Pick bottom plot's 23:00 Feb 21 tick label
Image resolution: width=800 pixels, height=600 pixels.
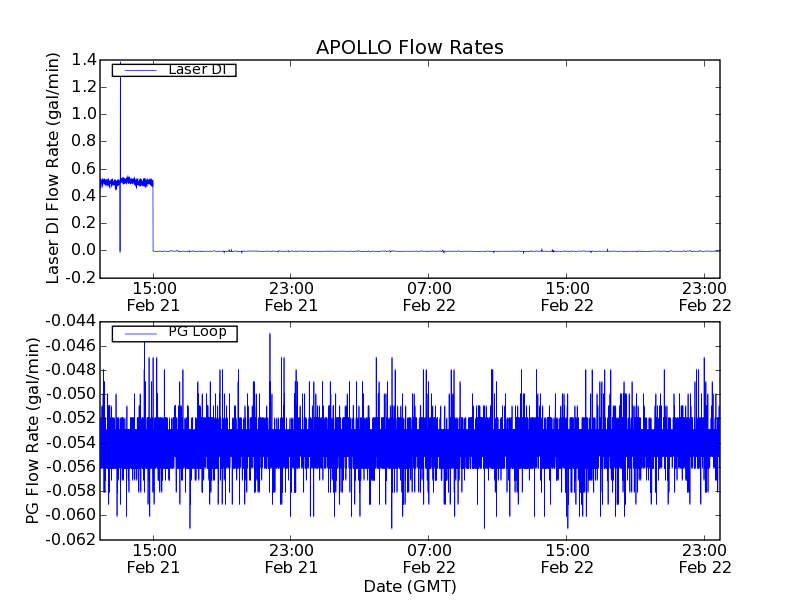point(291,559)
